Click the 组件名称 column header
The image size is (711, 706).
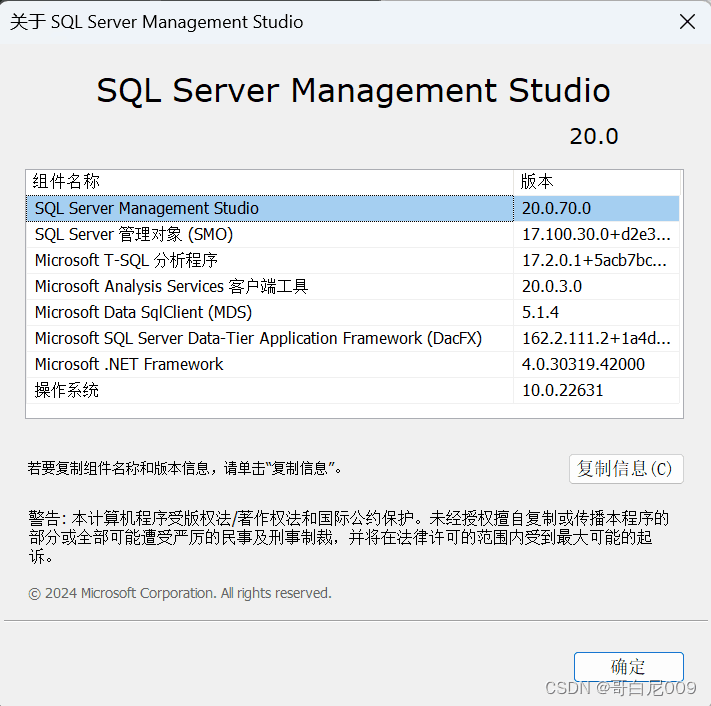[x=269, y=182]
